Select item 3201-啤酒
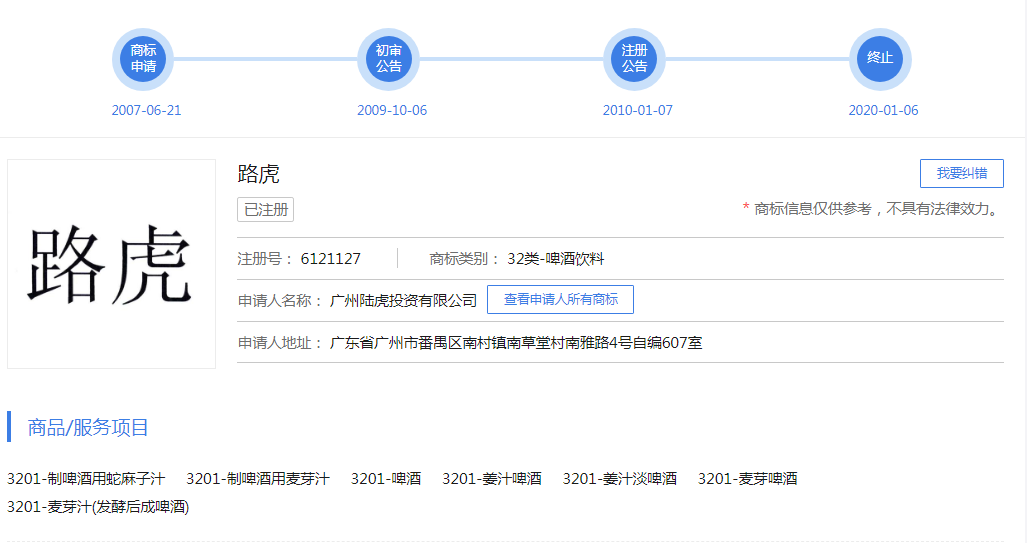 click(x=386, y=479)
